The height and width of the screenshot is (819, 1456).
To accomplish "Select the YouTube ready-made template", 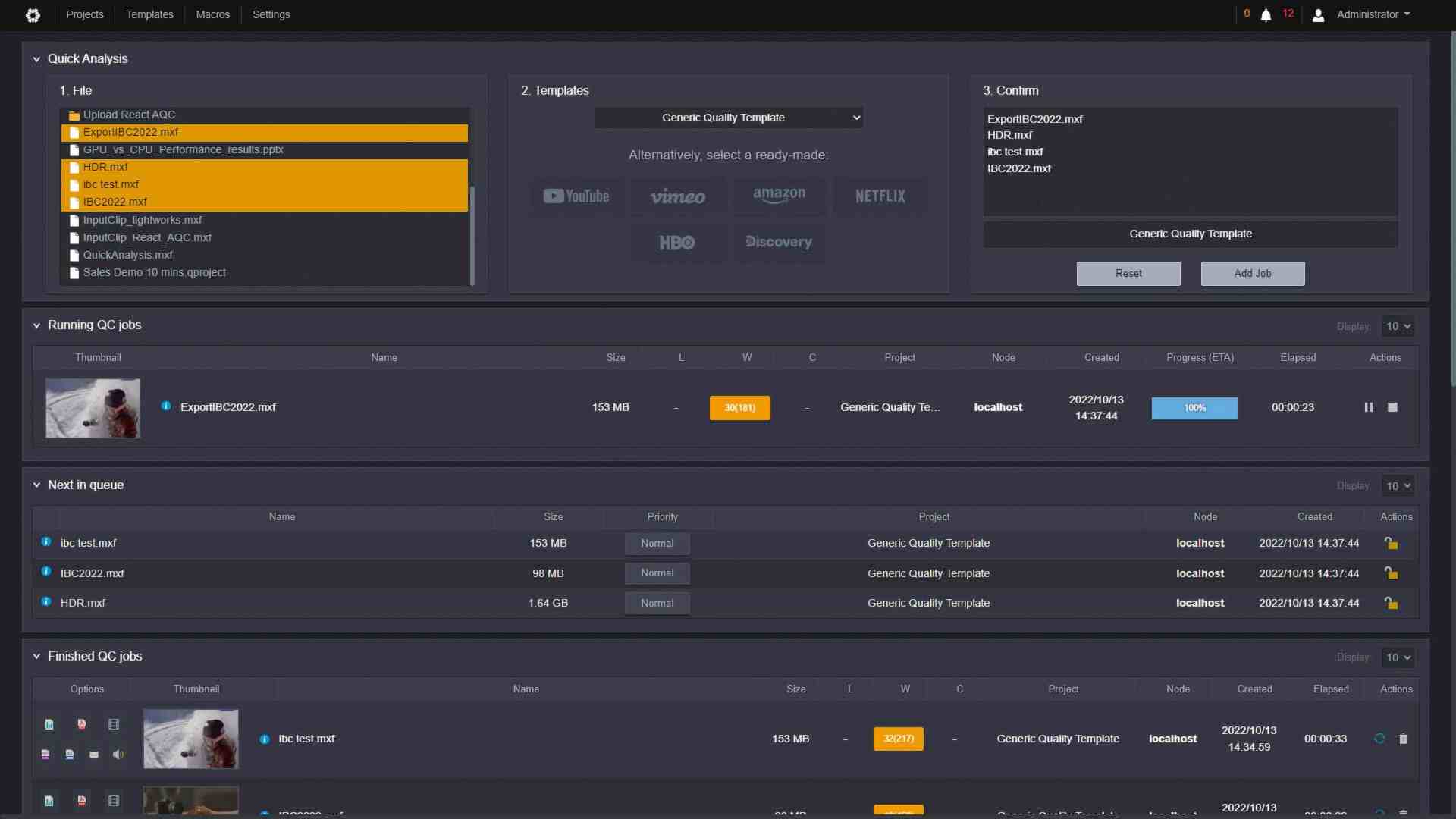I will point(576,196).
